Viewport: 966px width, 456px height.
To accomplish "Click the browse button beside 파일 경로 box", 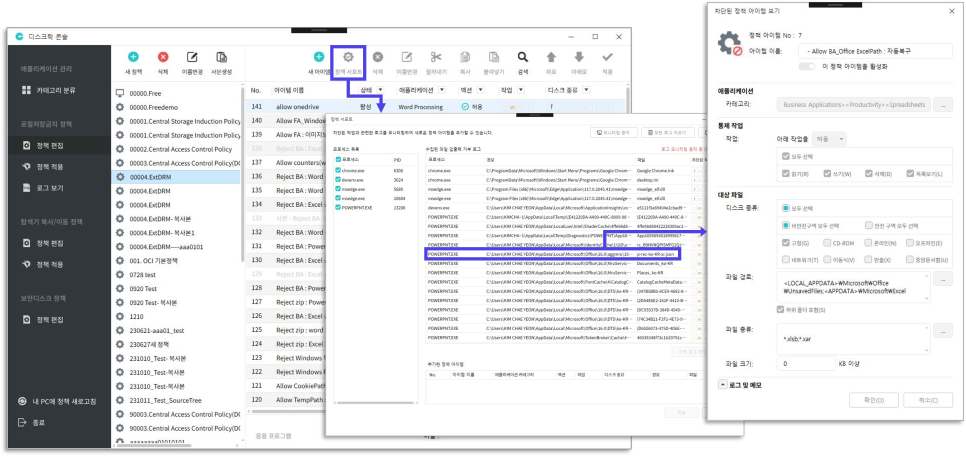I will coord(943,279).
